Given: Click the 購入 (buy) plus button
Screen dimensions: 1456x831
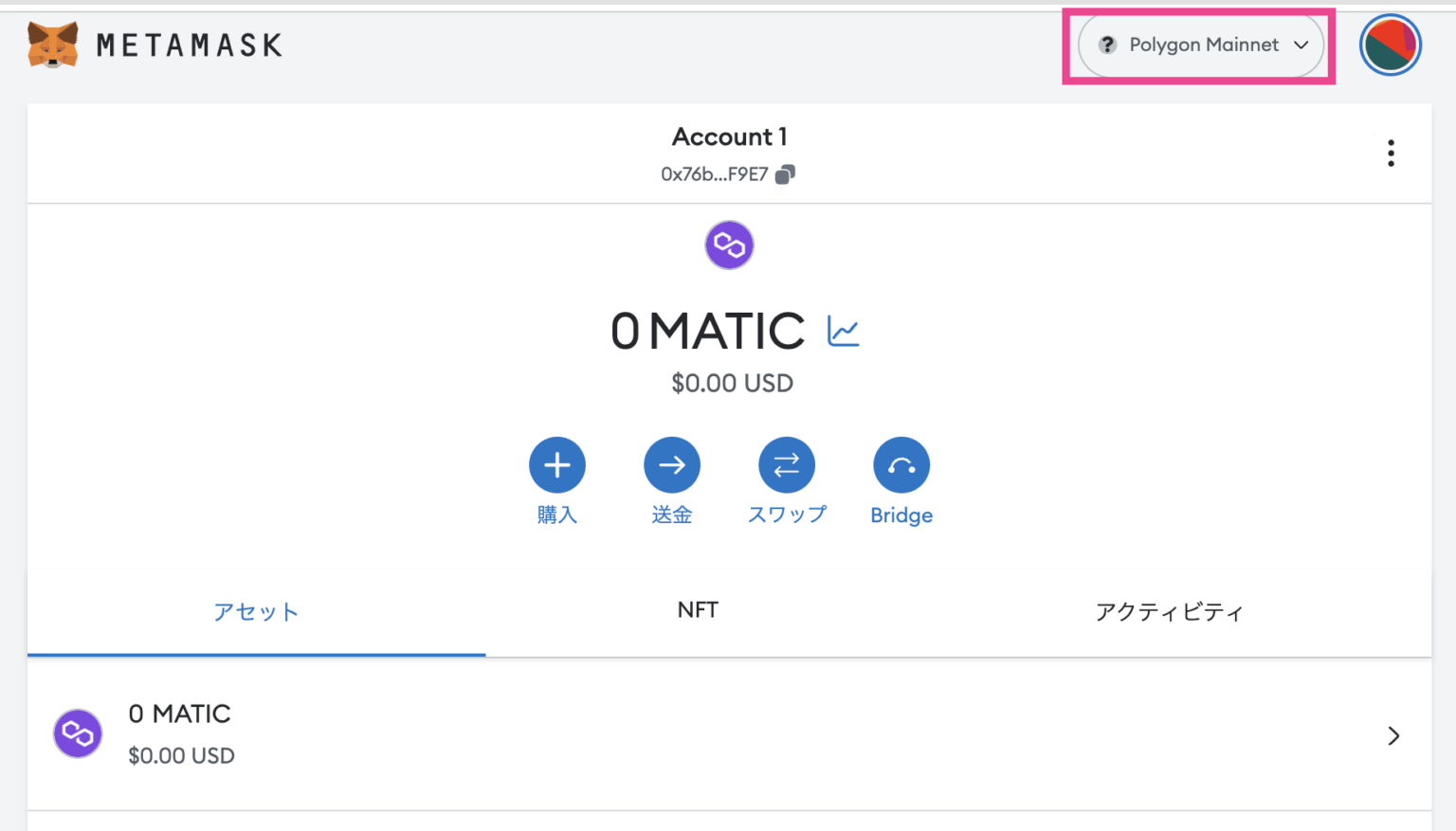Looking at the screenshot, I should (557, 465).
